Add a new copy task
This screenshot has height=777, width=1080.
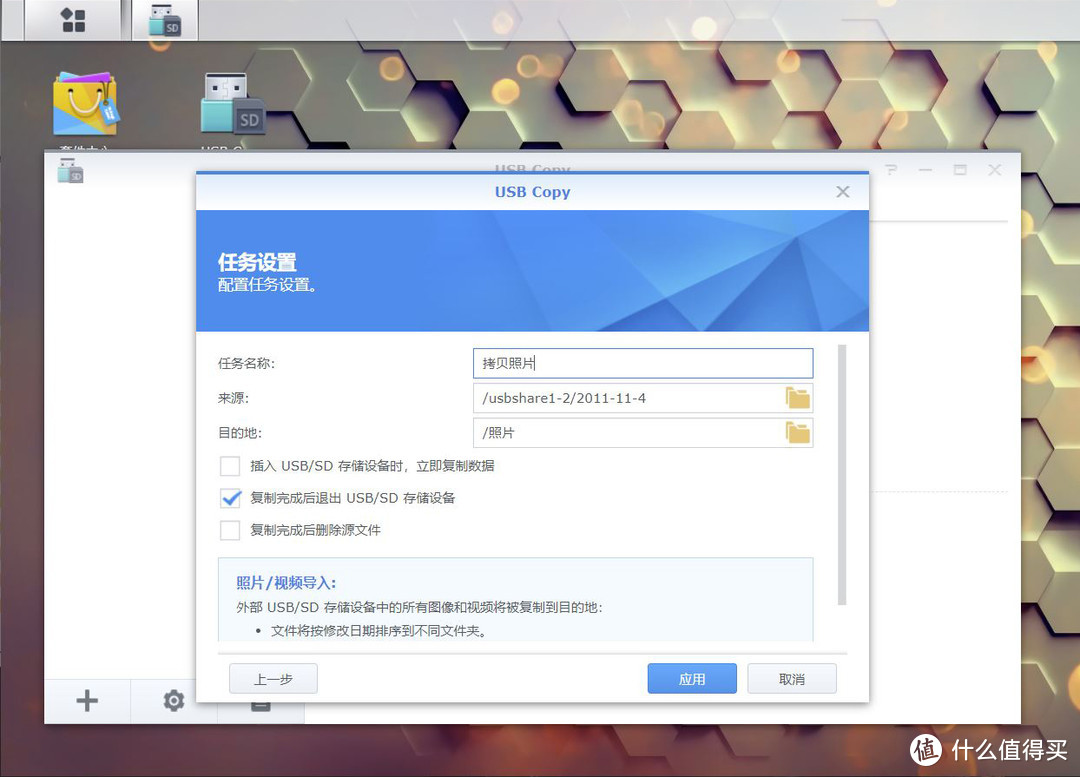(86, 701)
